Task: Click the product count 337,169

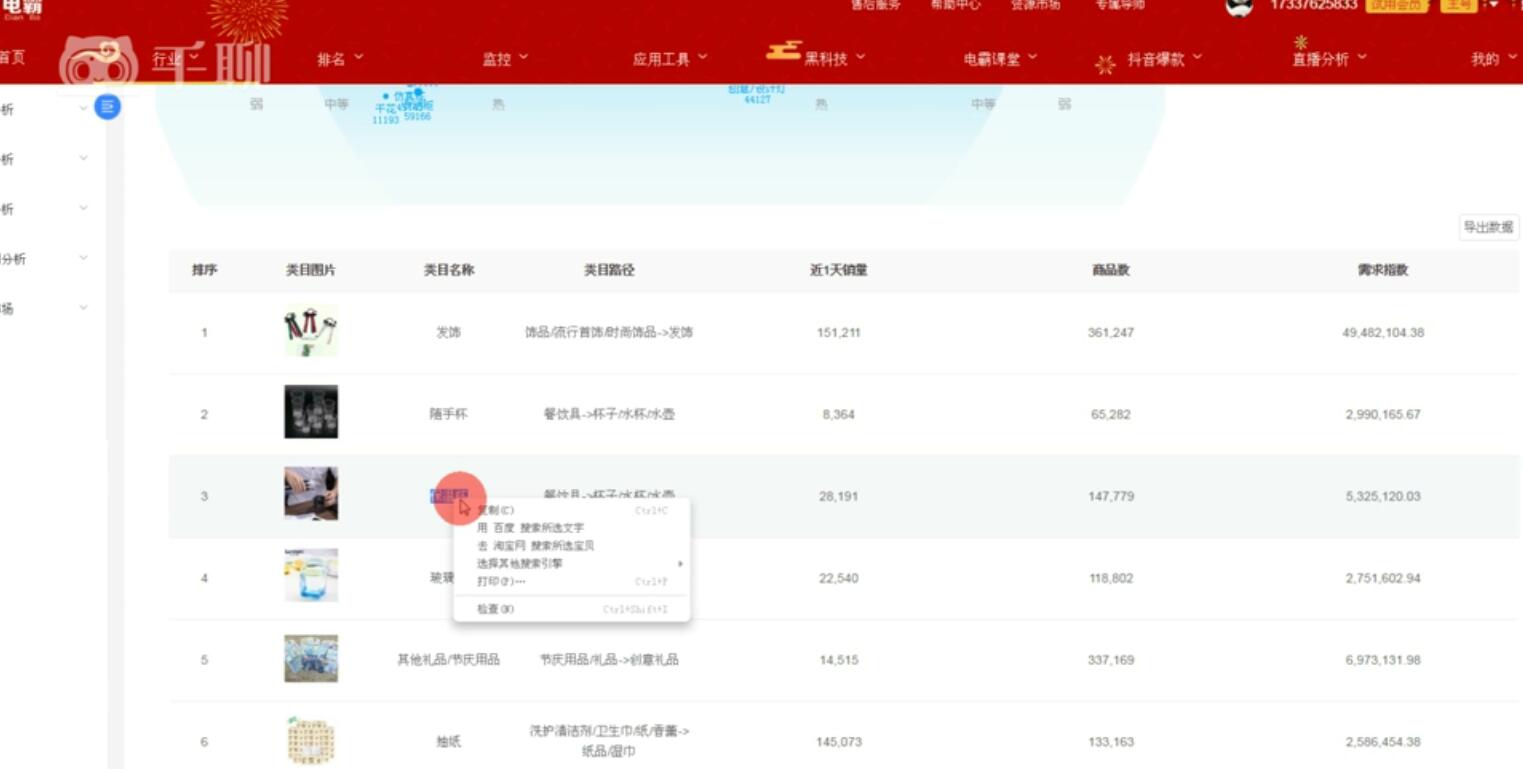Action: 1111,660
